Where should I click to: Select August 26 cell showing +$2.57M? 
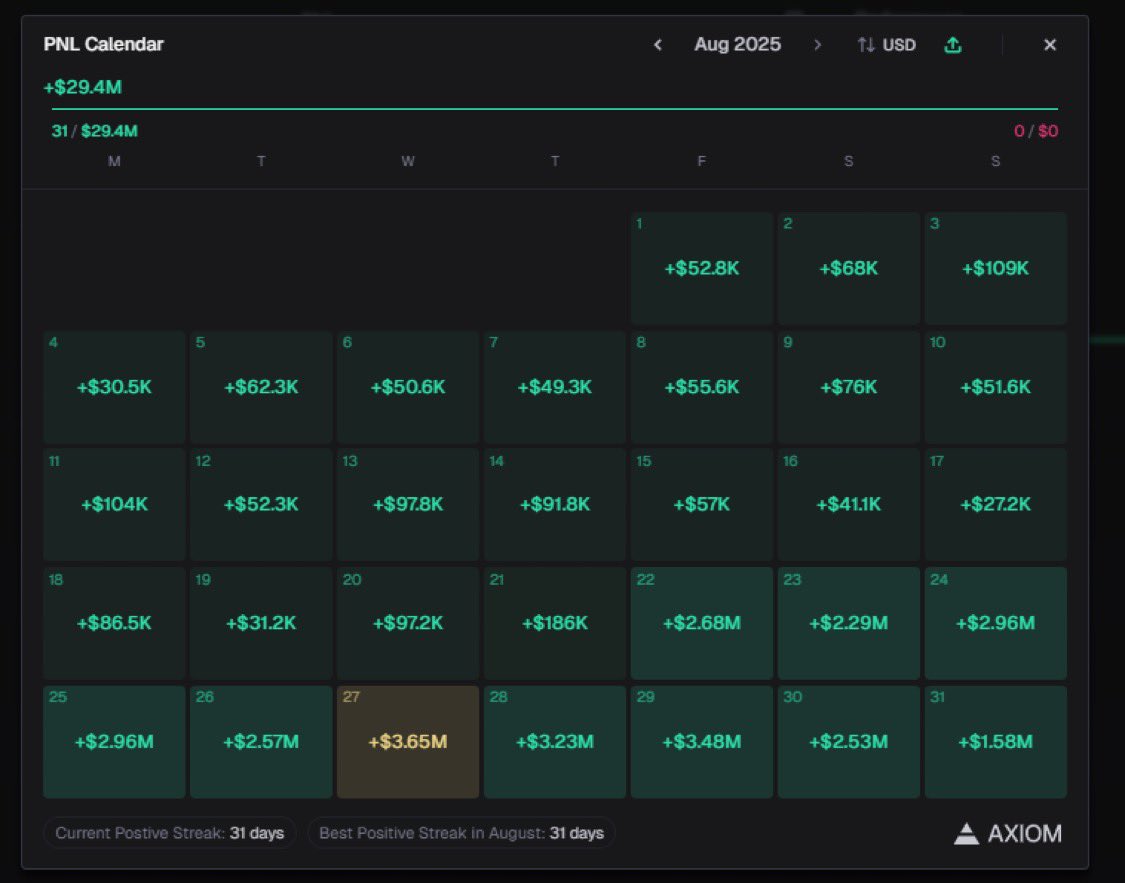pyautogui.click(x=261, y=742)
